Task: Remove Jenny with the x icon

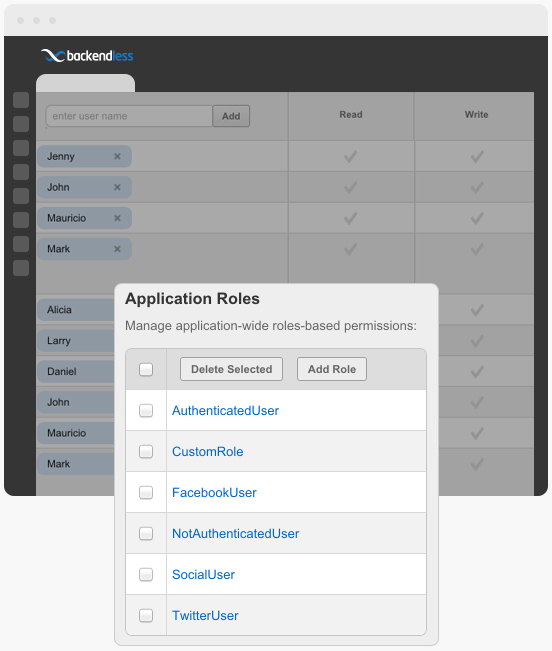Action: point(117,157)
